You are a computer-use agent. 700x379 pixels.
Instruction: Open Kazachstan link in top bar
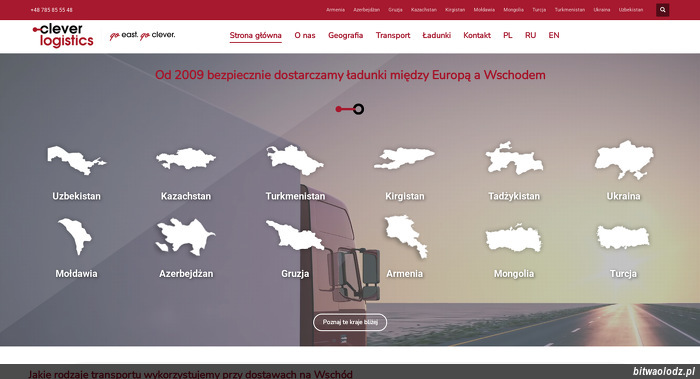[x=424, y=10]
